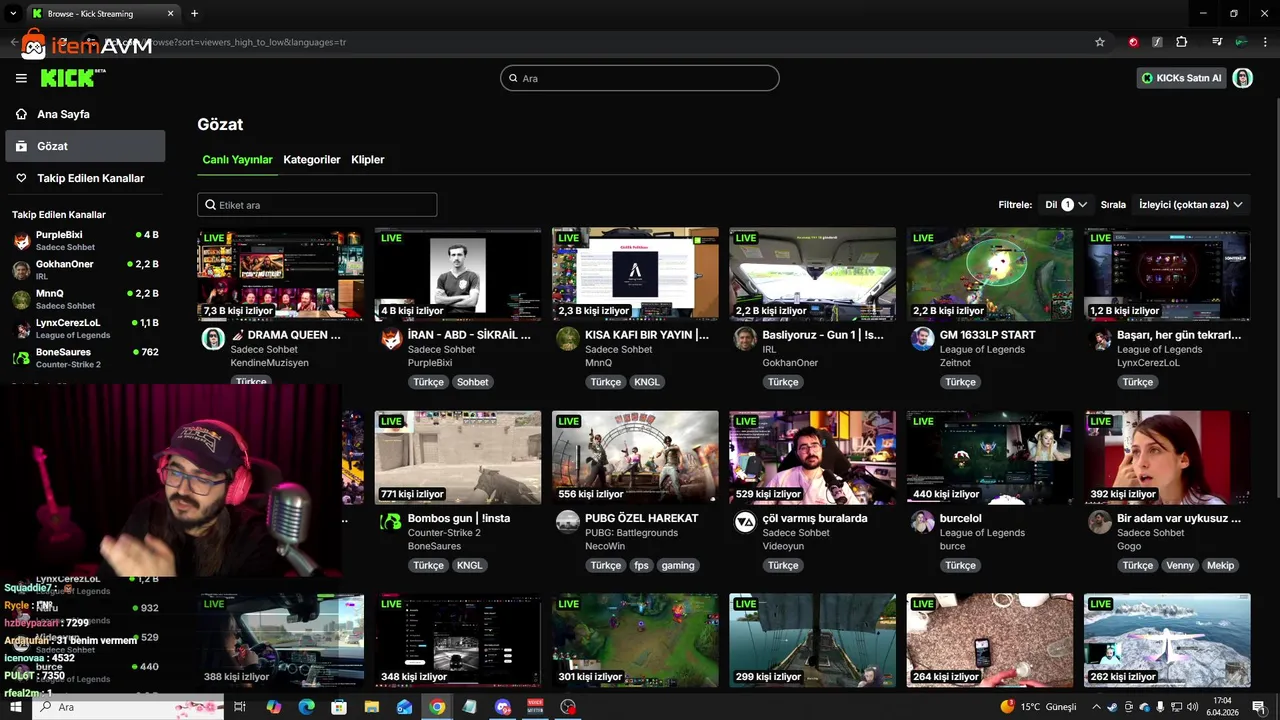Viewport: 1280px width, 720px height.
Task: Open Gogo channel avatar
Action: [1100, 522]
